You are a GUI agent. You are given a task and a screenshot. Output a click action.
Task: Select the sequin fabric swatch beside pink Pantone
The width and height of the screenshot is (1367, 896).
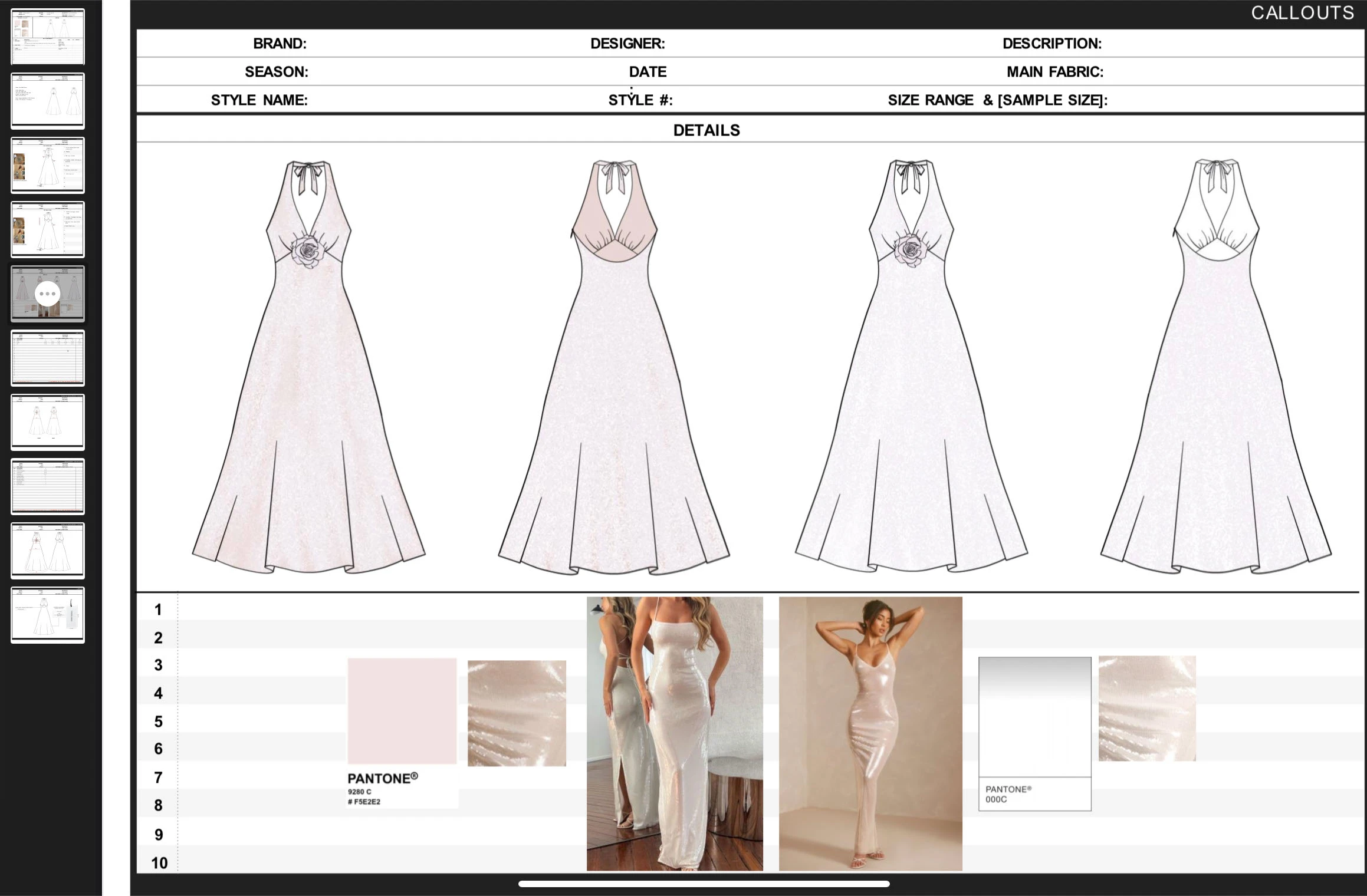click(517, 713)
